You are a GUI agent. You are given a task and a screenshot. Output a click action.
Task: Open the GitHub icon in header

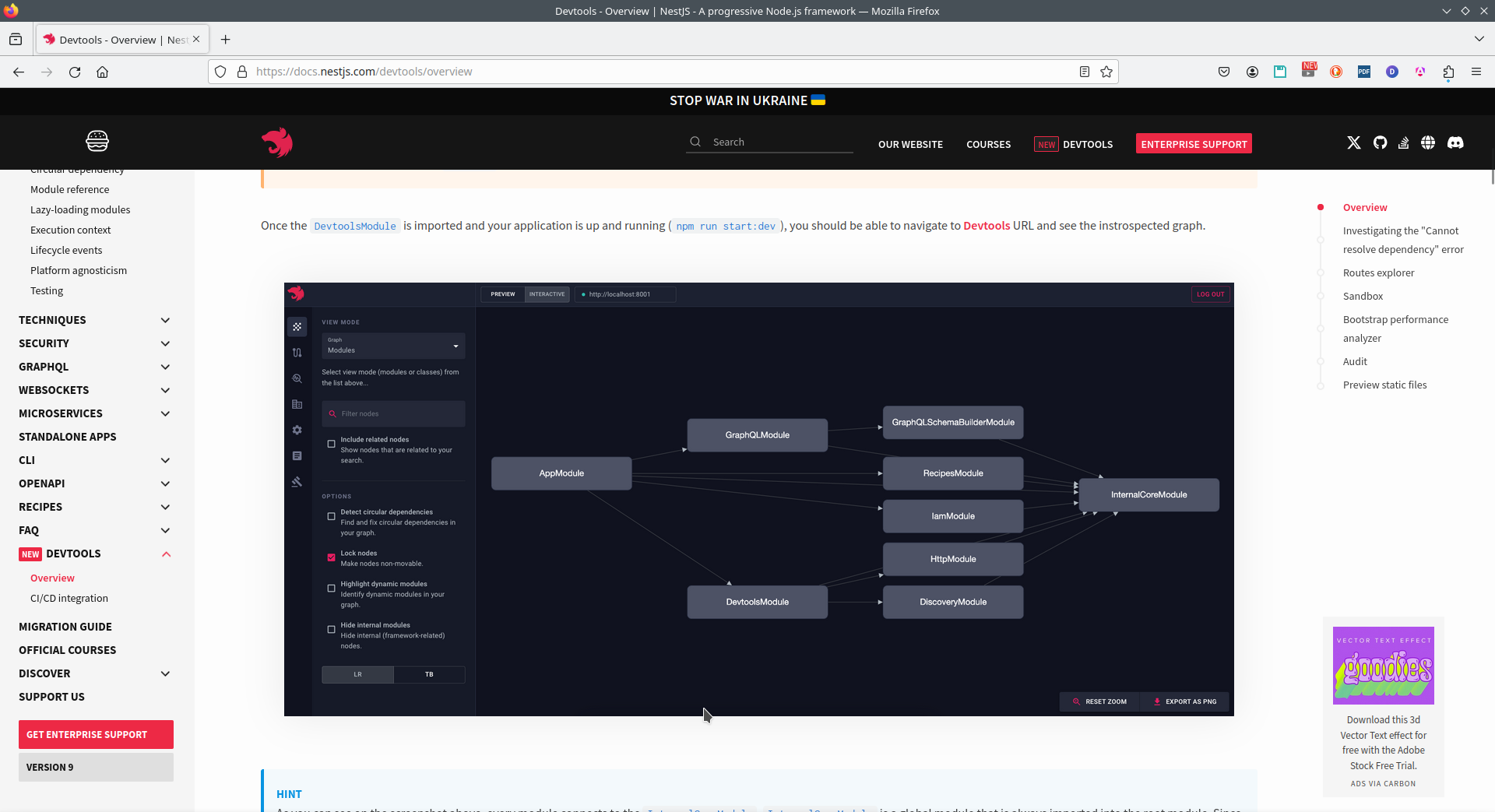[x=1380, y=142]
